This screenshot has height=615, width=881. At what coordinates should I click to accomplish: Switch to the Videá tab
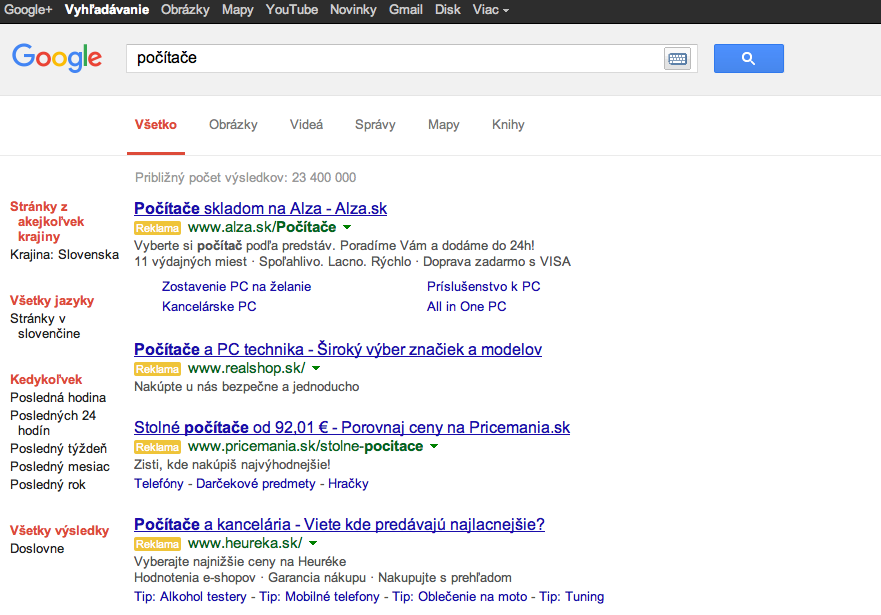click(306, 125)
